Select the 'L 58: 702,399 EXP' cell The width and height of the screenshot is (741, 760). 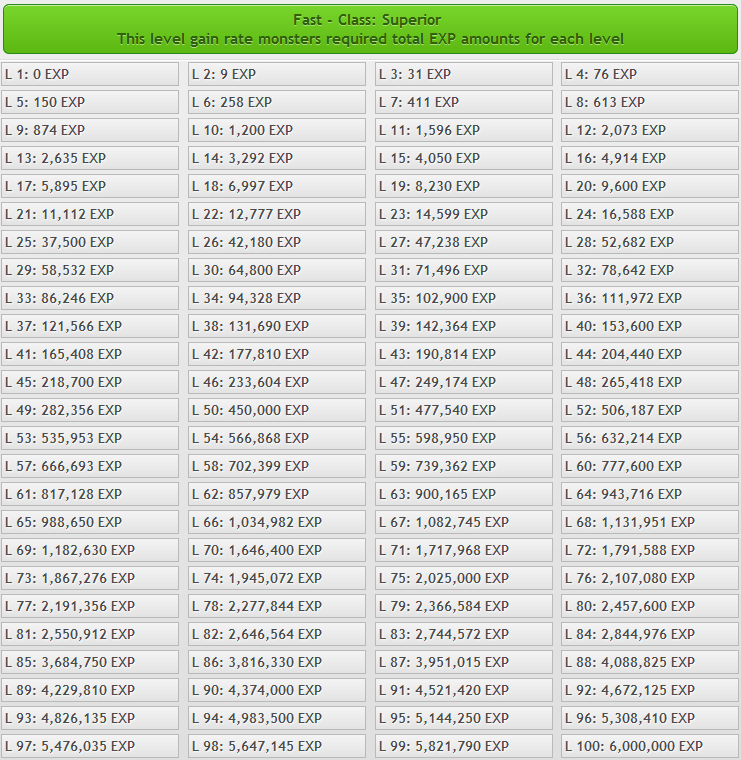click(277, 466)
